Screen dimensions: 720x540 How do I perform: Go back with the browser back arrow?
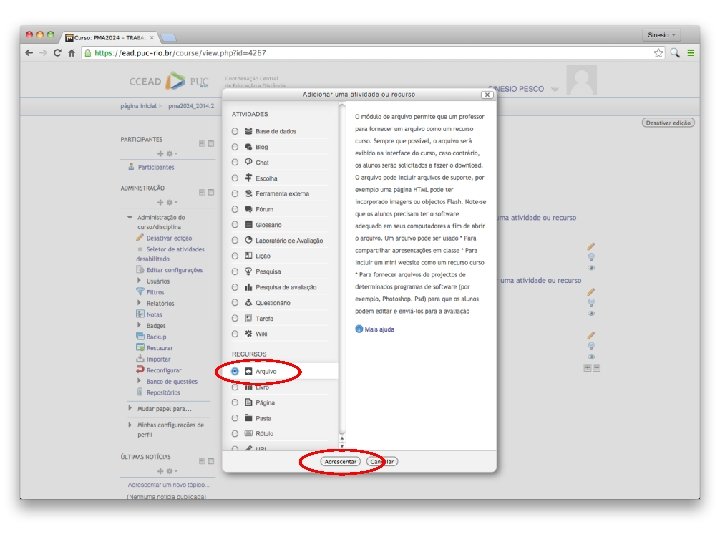tap(29, 53)
